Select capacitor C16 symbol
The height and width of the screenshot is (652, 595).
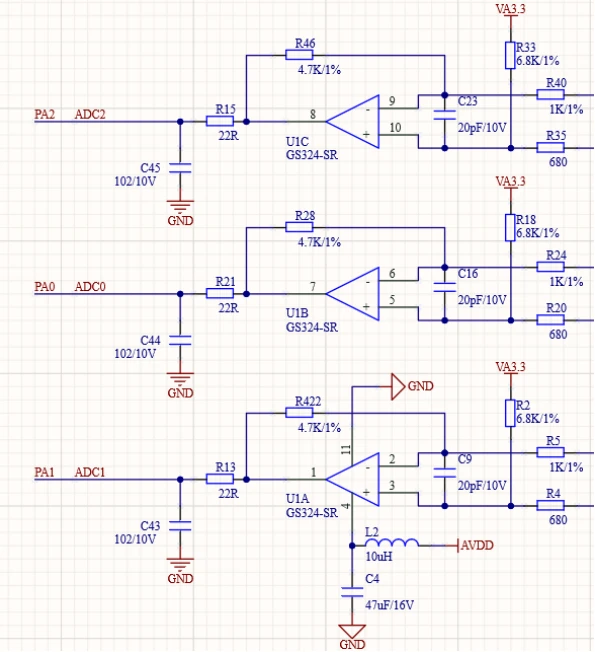pyautogui.click(x=444, y=287)
